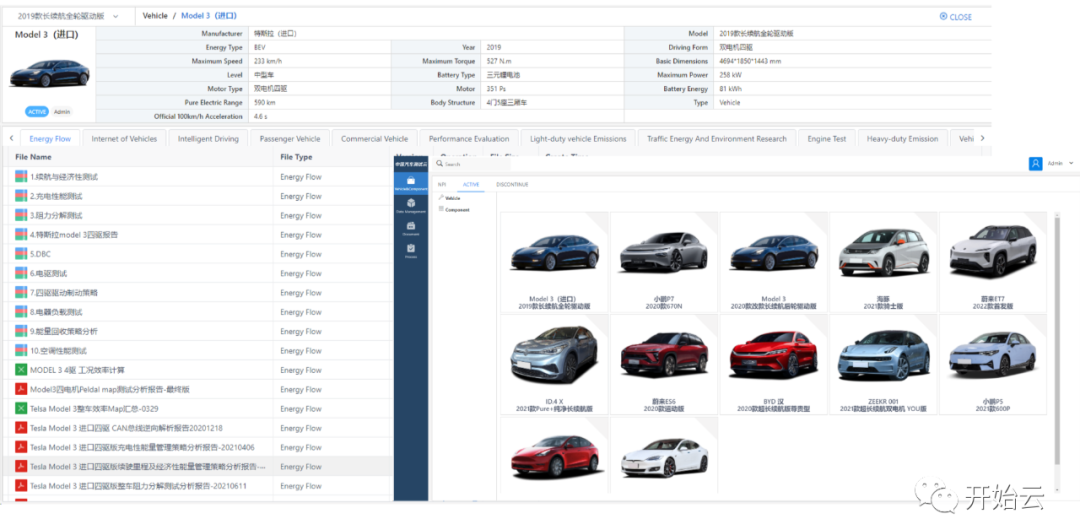The width and height of the screenshot is (1080, 519).
Task: Open the Process sidebar icon
Action: tap(410, 250)
